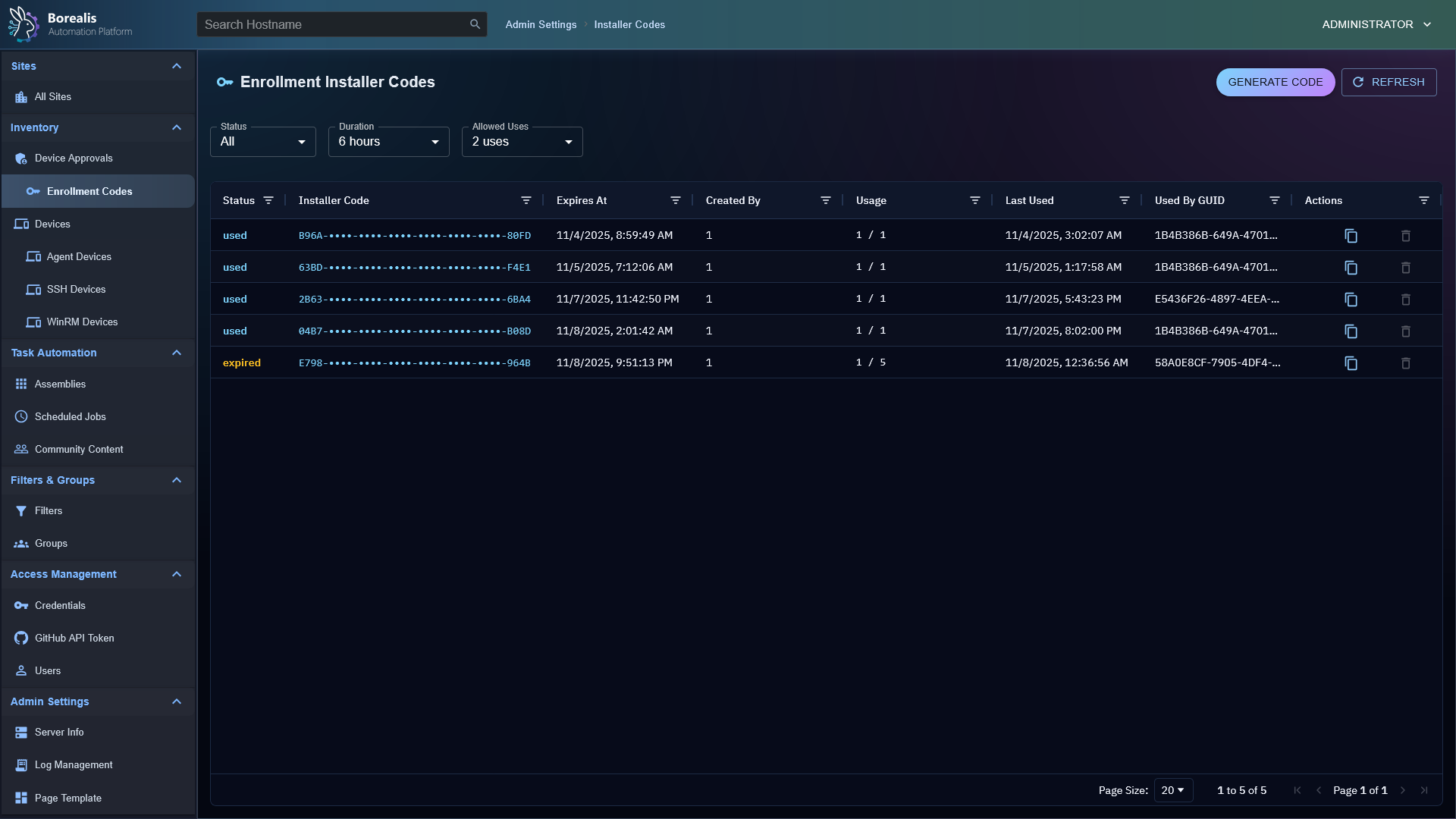Open Status column filter menu
The image size is (1456, 819).
(268, 200)
